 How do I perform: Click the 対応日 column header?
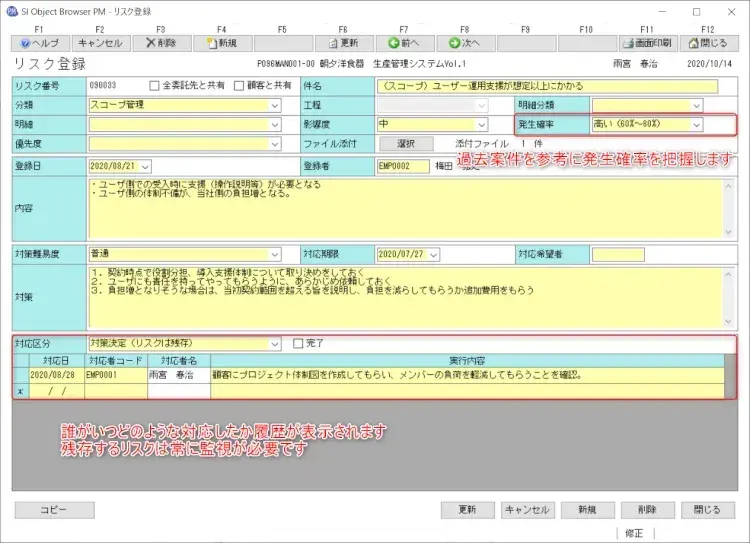[56, 361]
